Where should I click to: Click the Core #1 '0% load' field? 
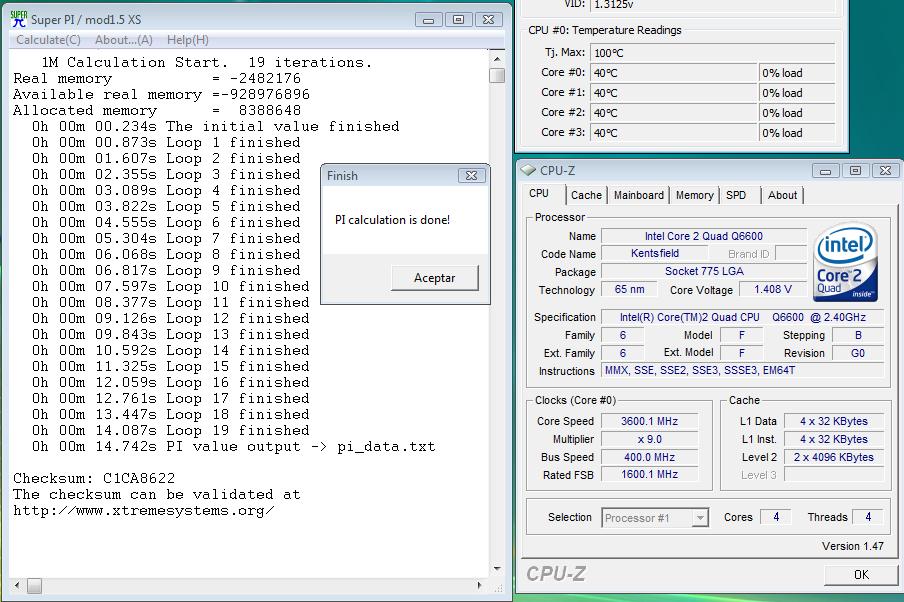tap(797, 93)
